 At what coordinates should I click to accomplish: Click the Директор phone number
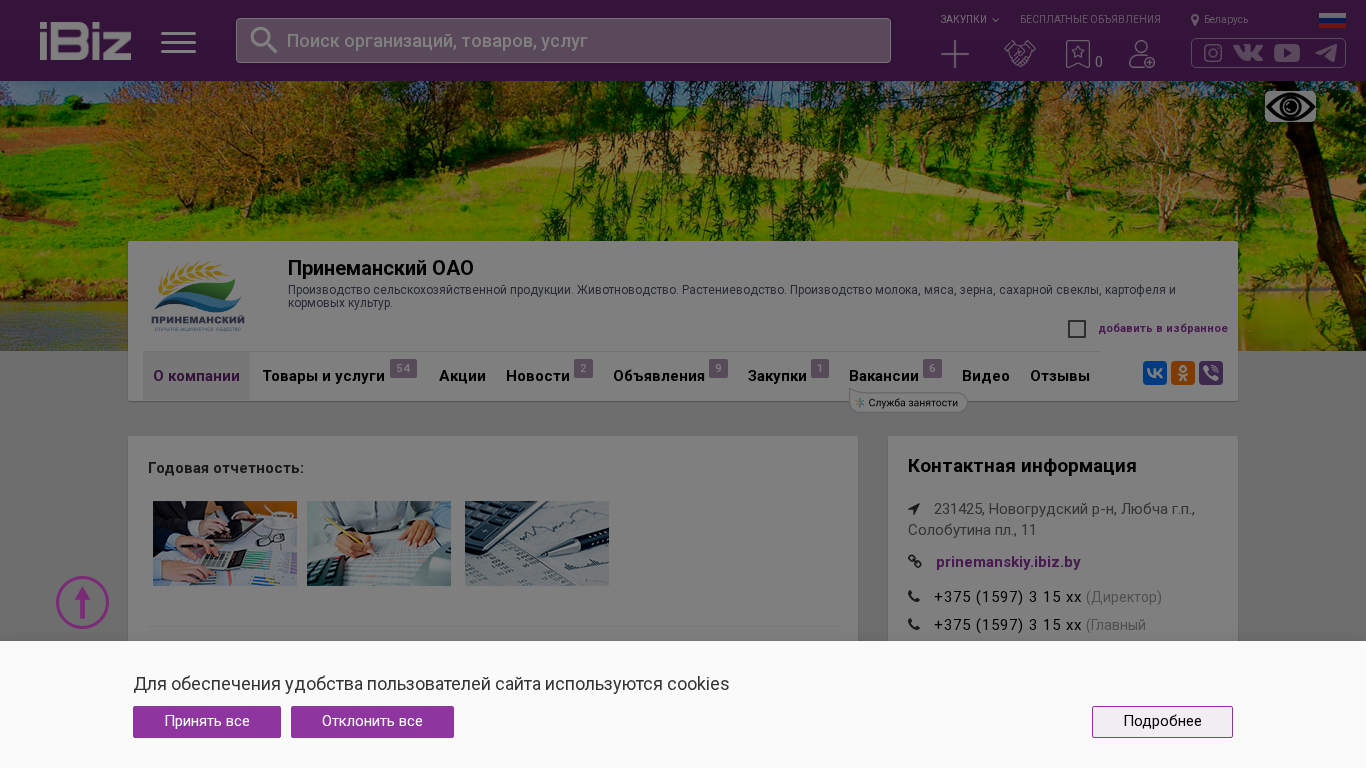tap(1008, 597)
